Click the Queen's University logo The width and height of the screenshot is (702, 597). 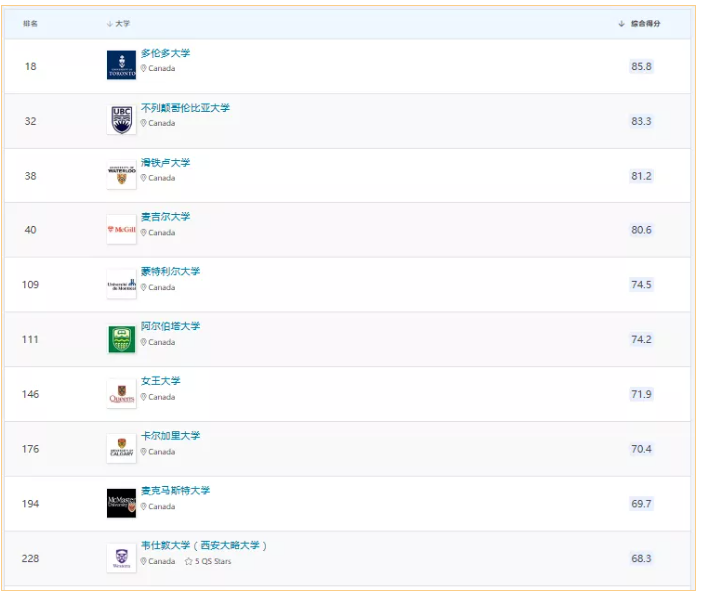(121, 394)
